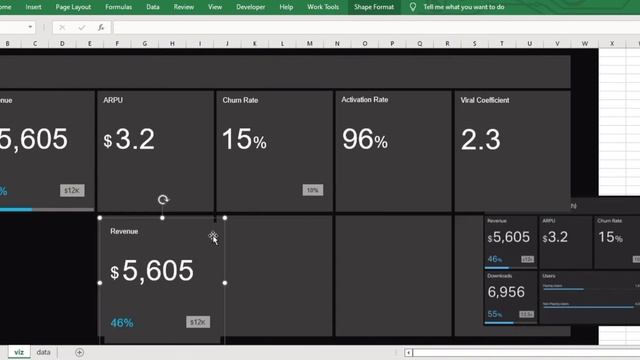Select the 10% badge in Churn Rate card

coord(313,190)
